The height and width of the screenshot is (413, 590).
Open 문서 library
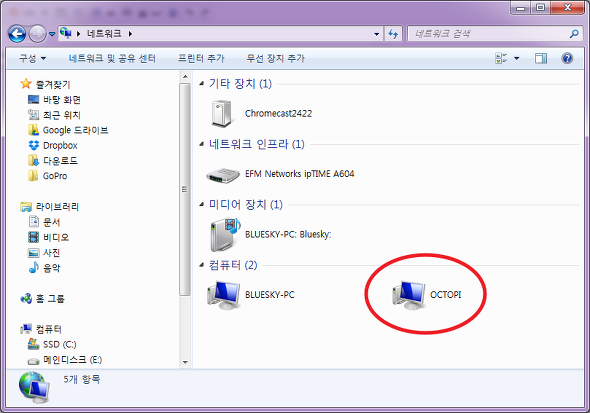pyautogui.click(x=52, y=222)
